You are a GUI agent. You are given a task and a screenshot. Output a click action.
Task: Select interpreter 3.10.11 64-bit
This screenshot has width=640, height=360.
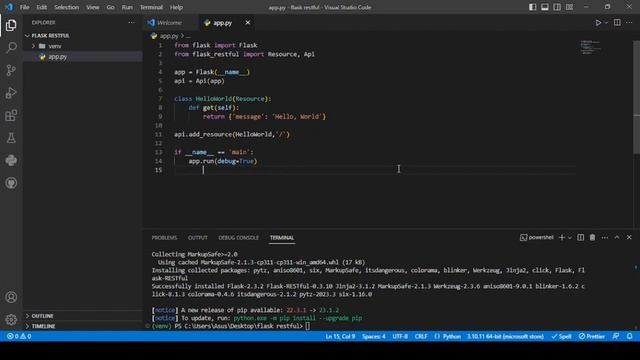505,336
